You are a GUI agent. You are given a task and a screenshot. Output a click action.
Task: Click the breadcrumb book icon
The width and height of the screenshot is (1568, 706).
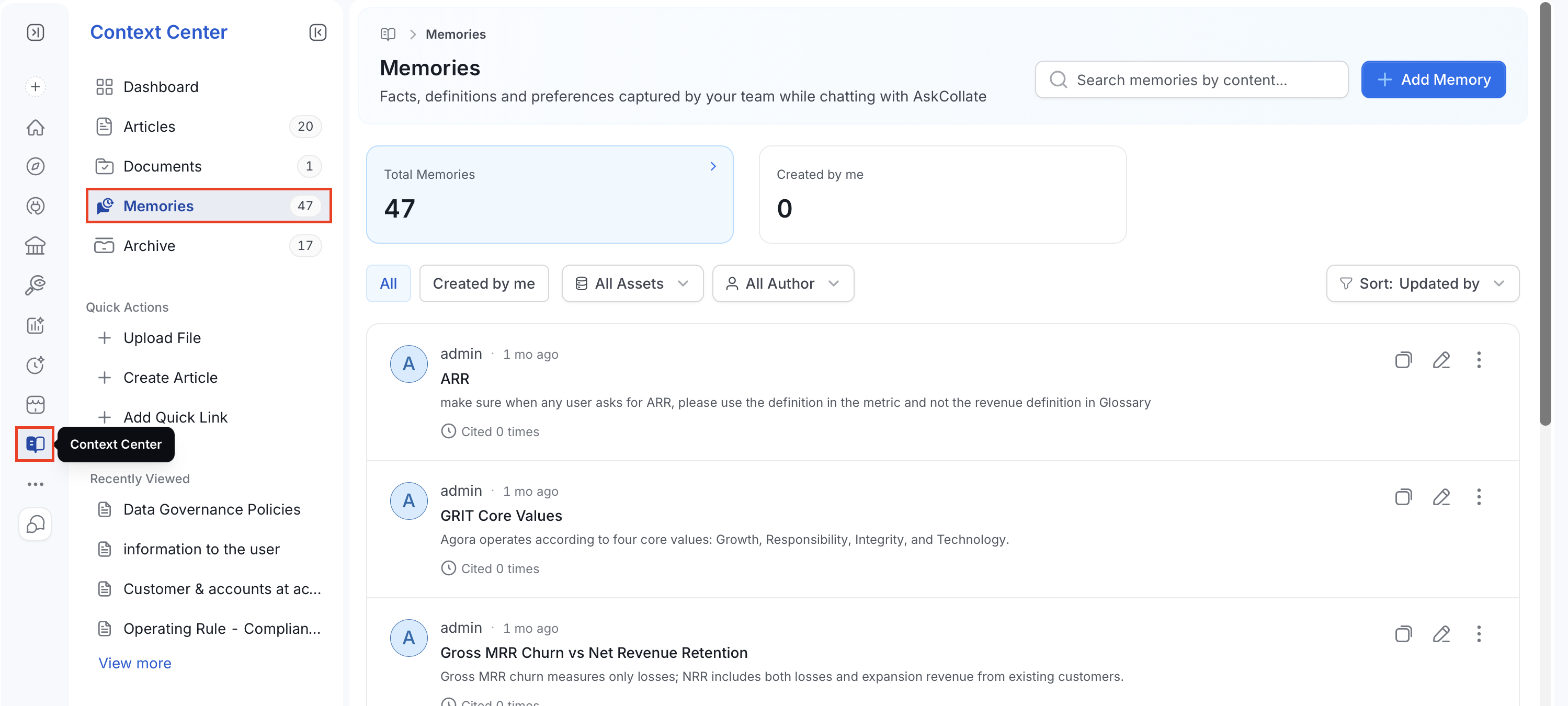(x=388, y=34)
